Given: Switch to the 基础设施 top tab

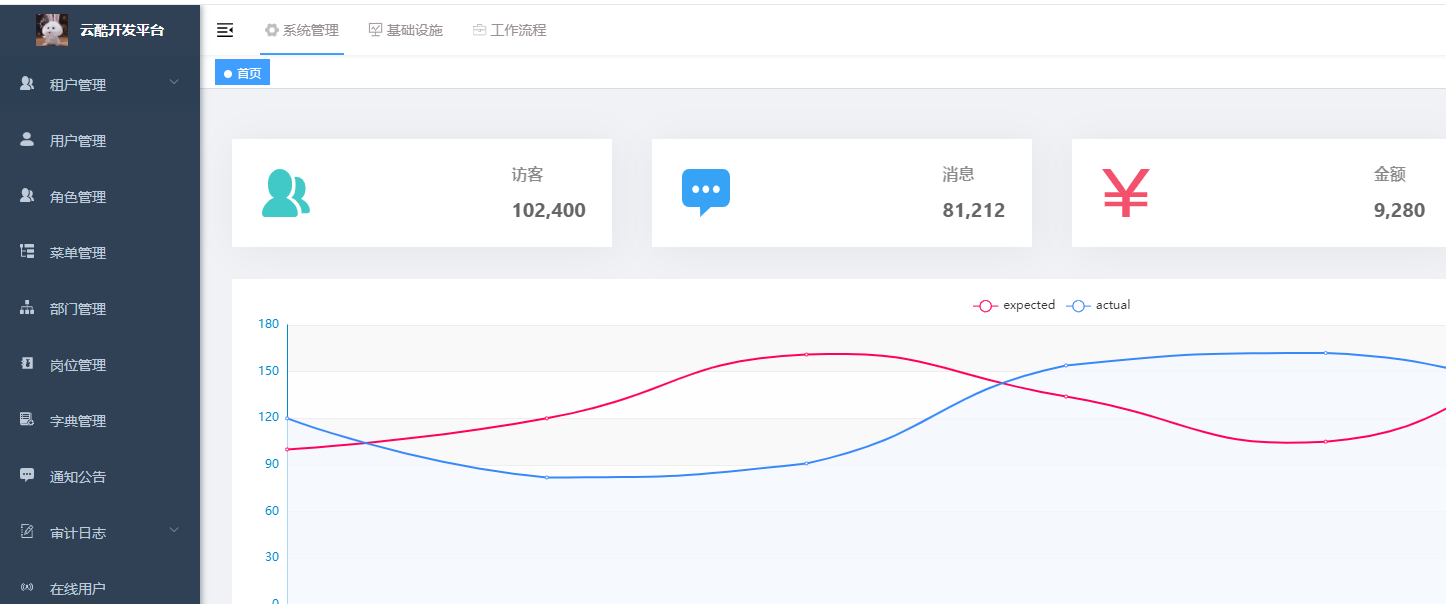Looking at the screenshot, I should tap(405, 30).
